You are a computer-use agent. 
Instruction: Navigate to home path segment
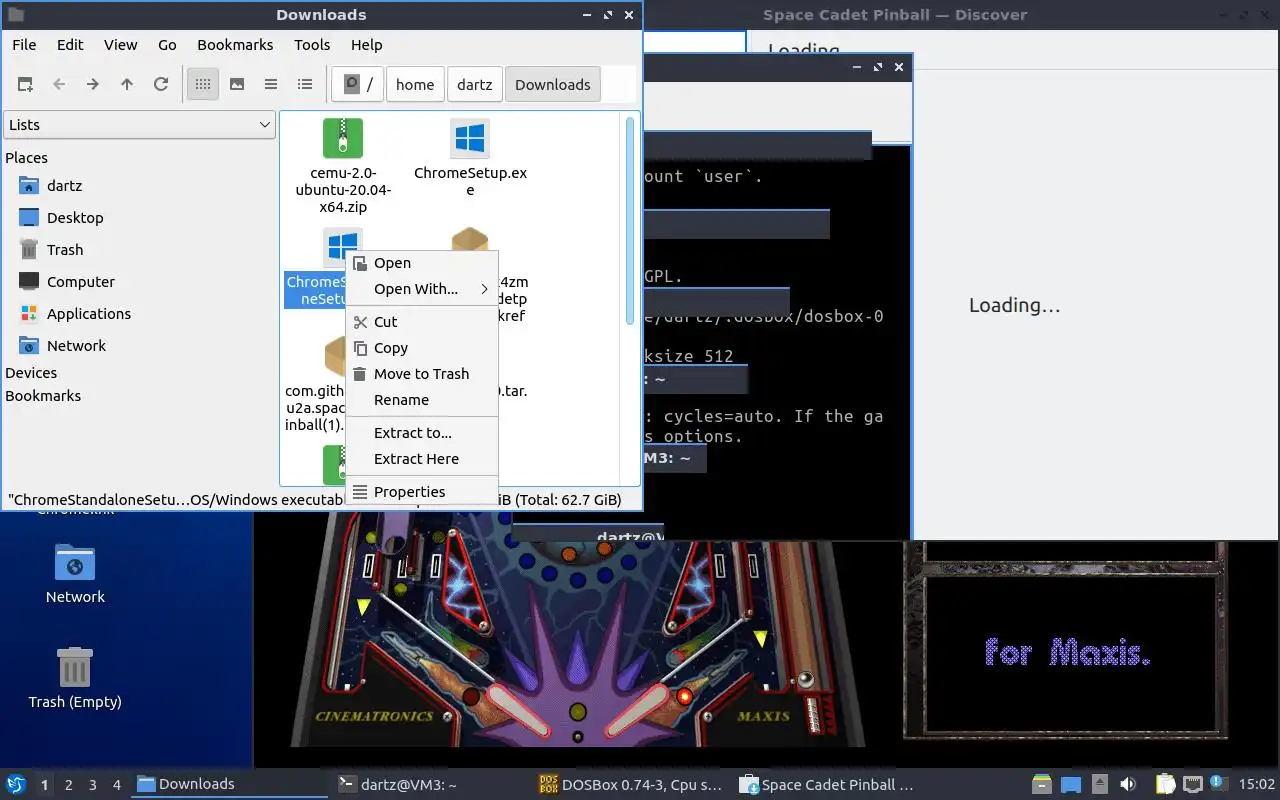[x=415, y=85]
